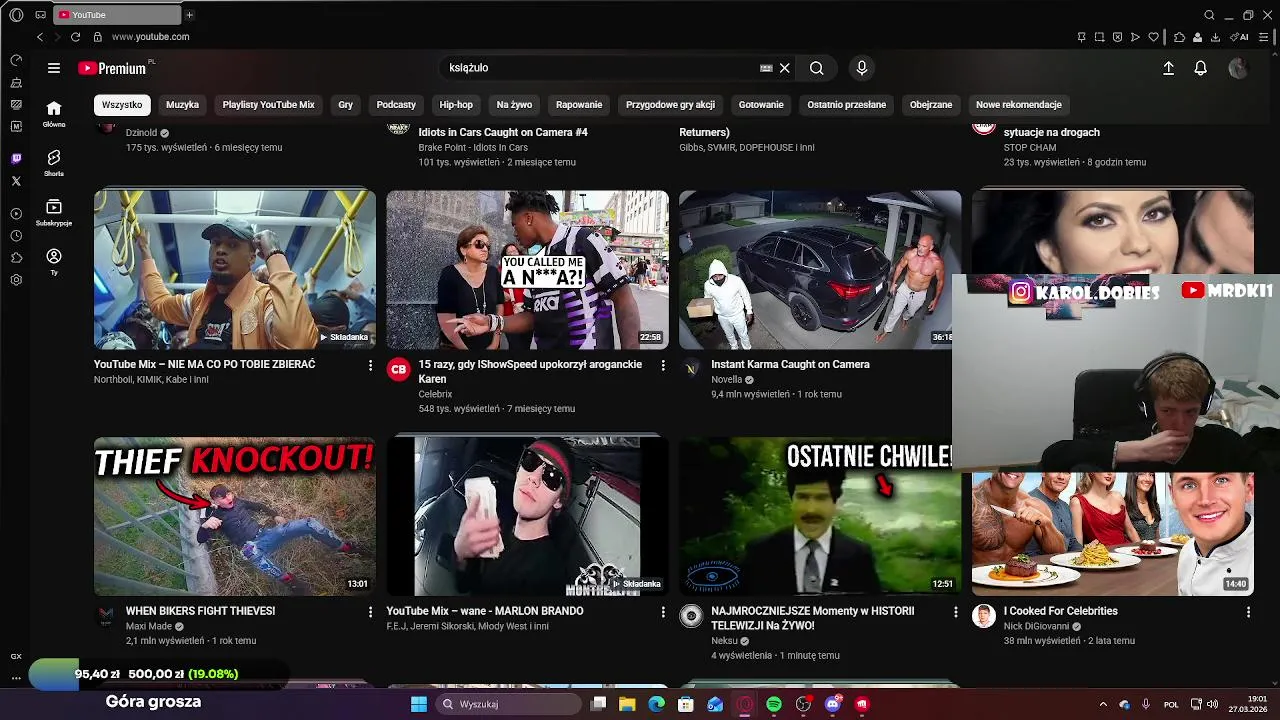Open the Nick DiGiovanni channel link
This screenshot has width=1280, height=720.
click(x=1036, y=626)
